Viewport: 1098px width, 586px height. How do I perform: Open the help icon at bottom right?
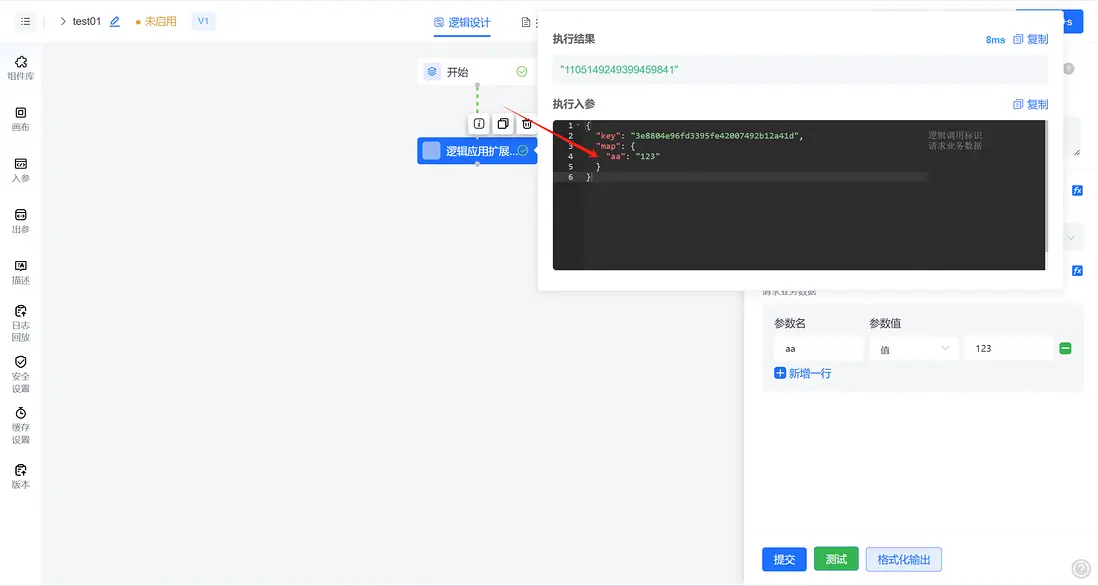(x=1080, y=568)
